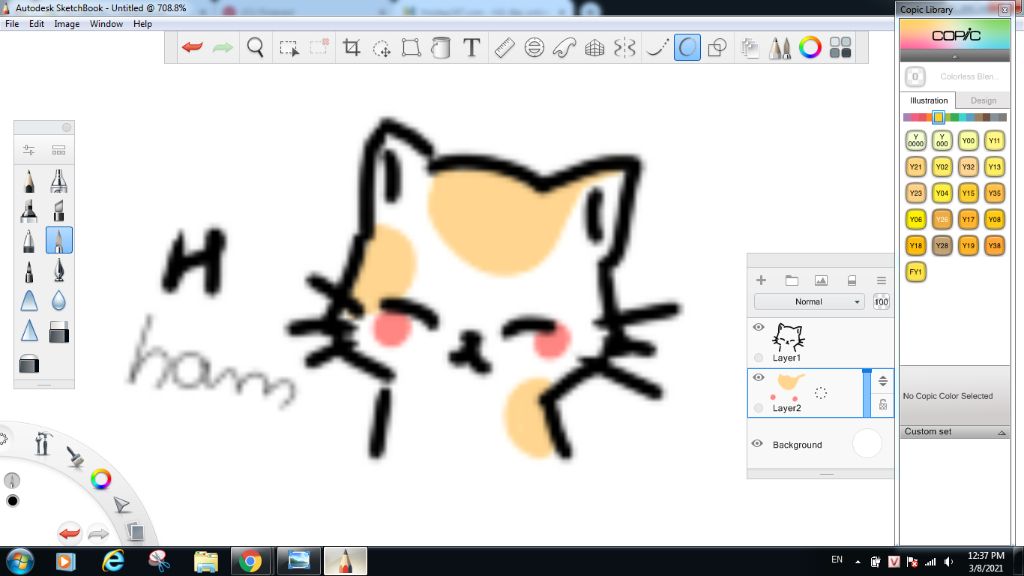Click the layer opacity 100 field
This screenshot has width=1024, height=576.
pos(881,302)
